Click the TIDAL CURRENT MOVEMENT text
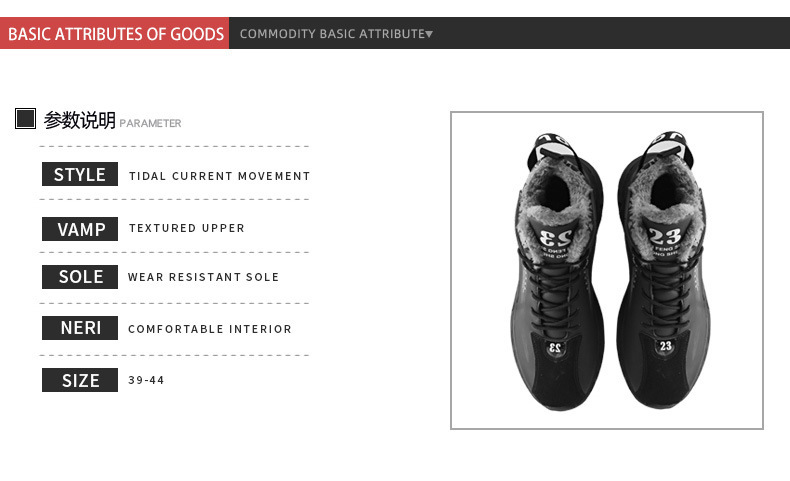Screen dimensions: 790x481 coord(219,176)
